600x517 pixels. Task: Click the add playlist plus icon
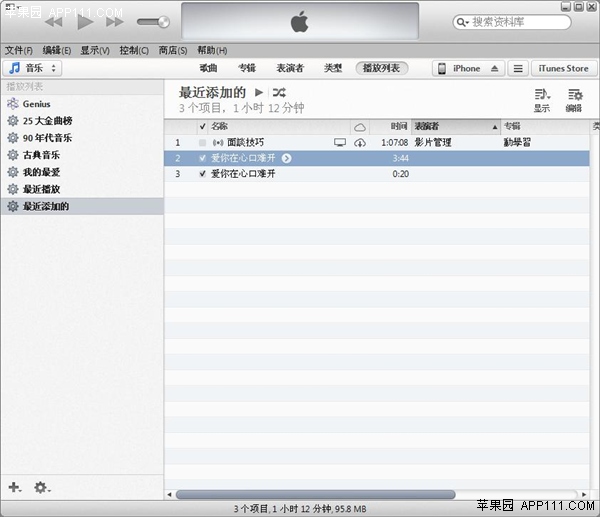tap(14, 487)
